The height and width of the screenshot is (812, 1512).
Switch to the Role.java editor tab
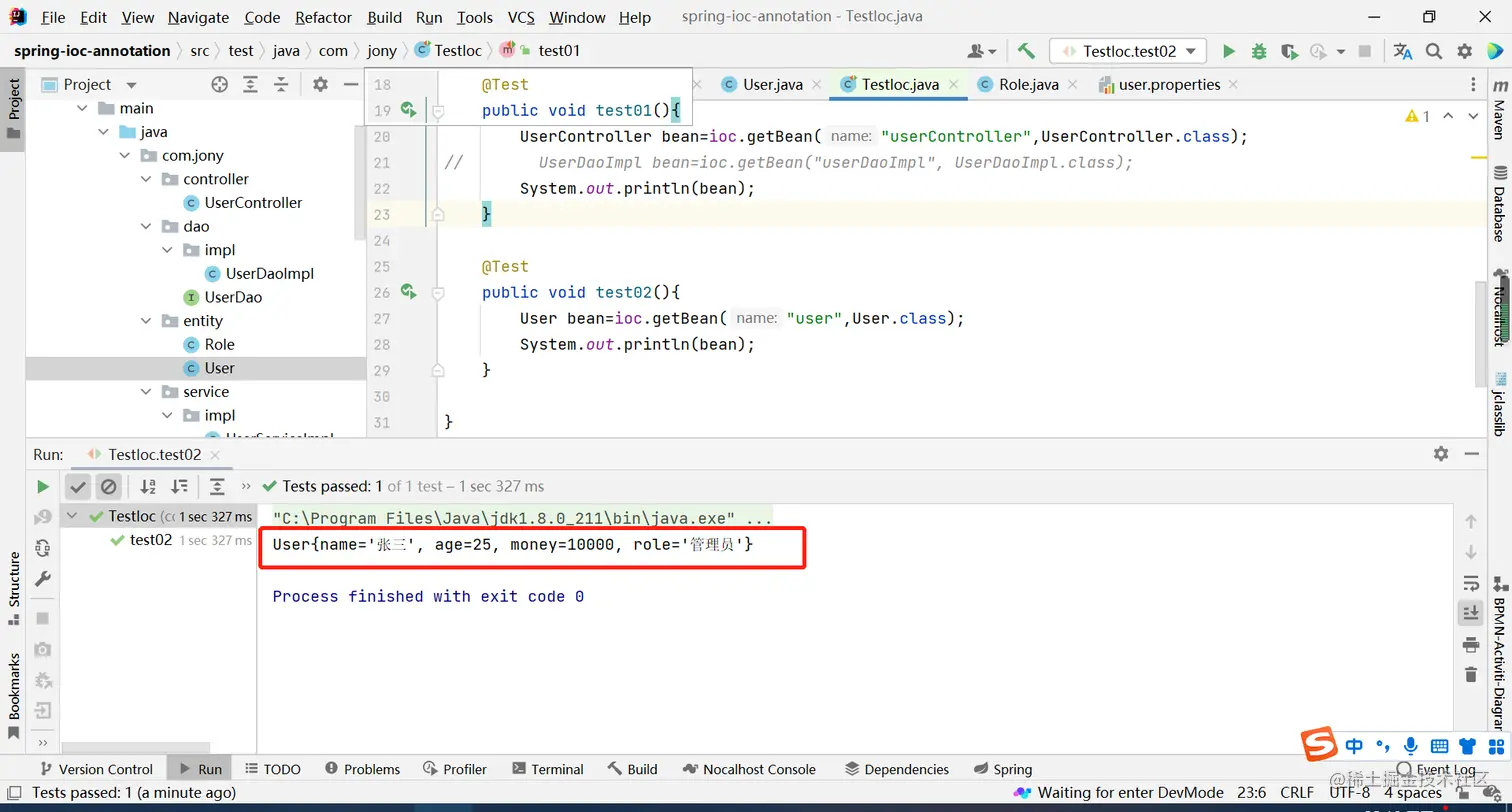click(1028, 85)
